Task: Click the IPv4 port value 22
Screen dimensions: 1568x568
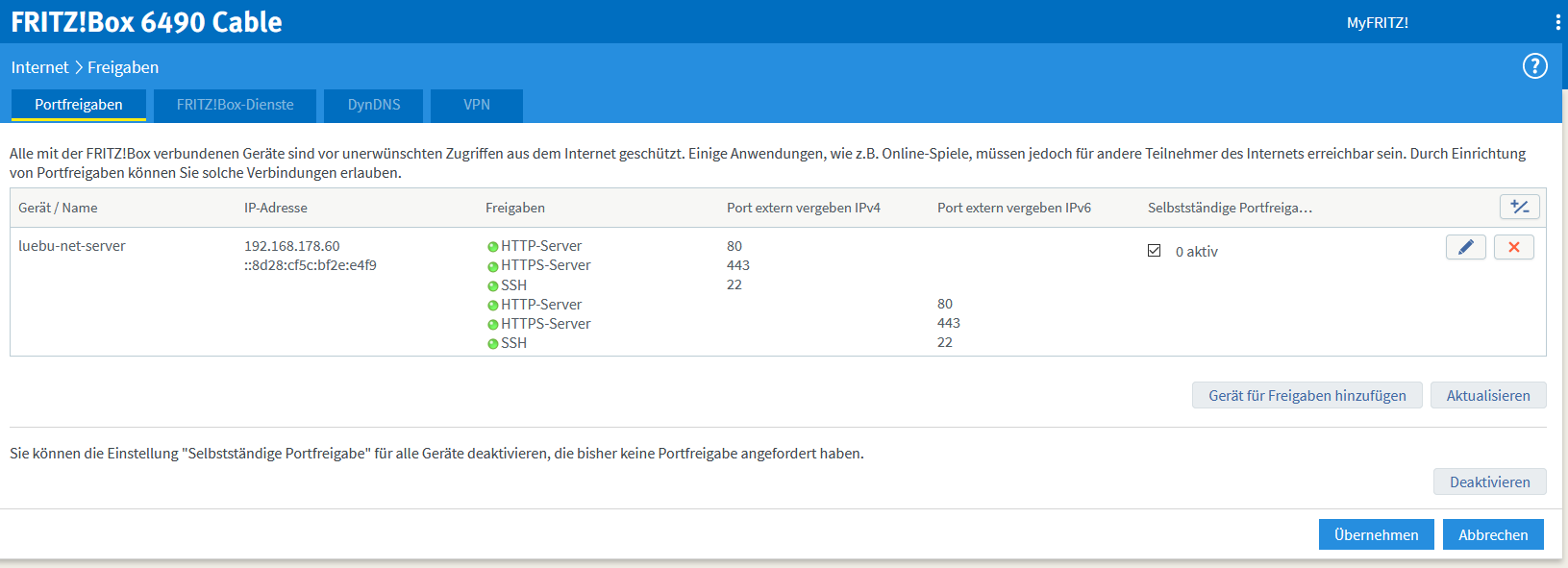Action: pos(734,284)
